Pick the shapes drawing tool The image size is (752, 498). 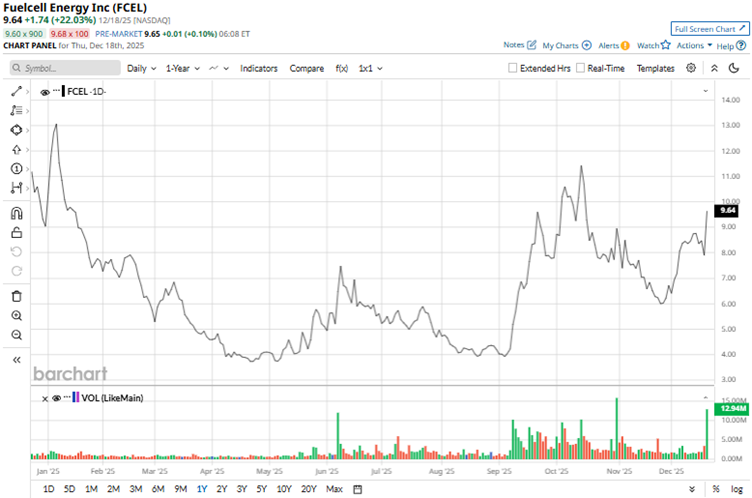click(x=16, y=130)
